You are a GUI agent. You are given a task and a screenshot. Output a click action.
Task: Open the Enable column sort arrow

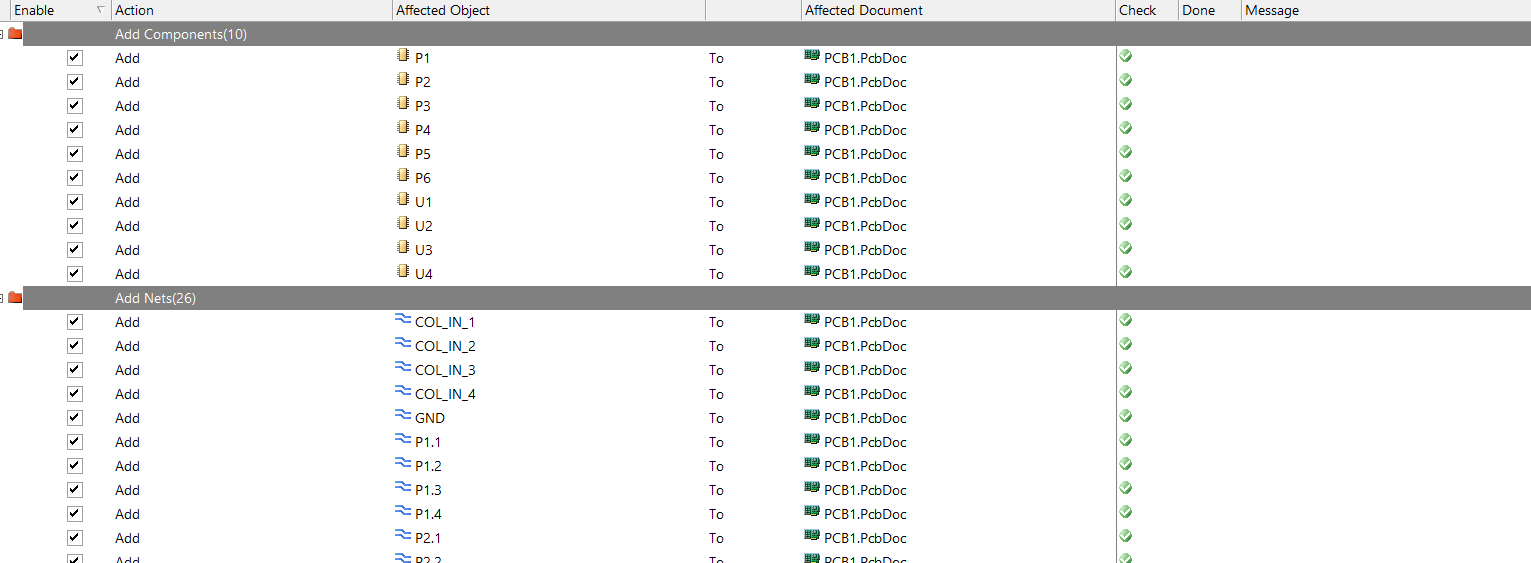pos(100,10)
